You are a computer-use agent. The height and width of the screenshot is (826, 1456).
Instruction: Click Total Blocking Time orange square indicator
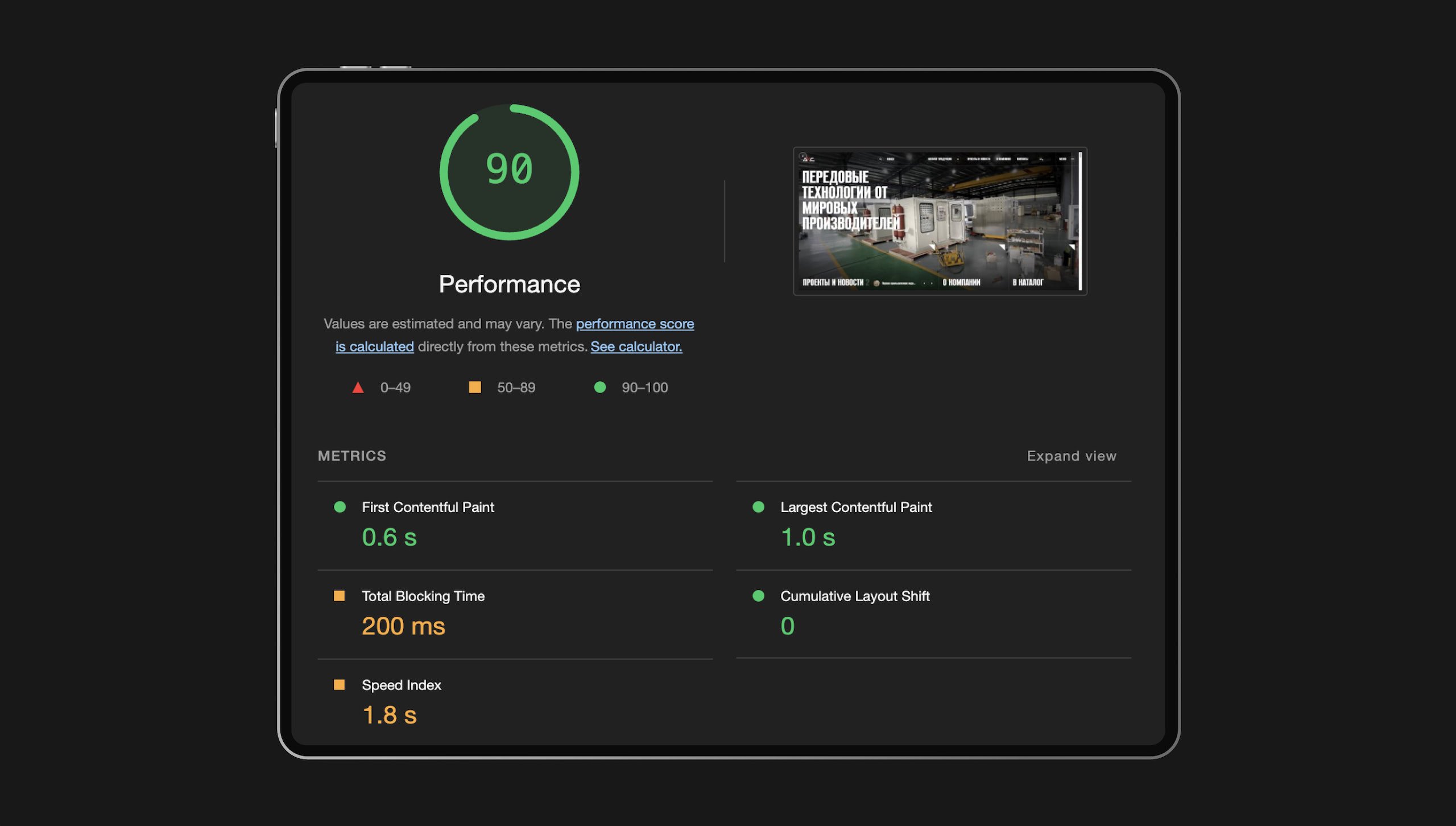339,596
